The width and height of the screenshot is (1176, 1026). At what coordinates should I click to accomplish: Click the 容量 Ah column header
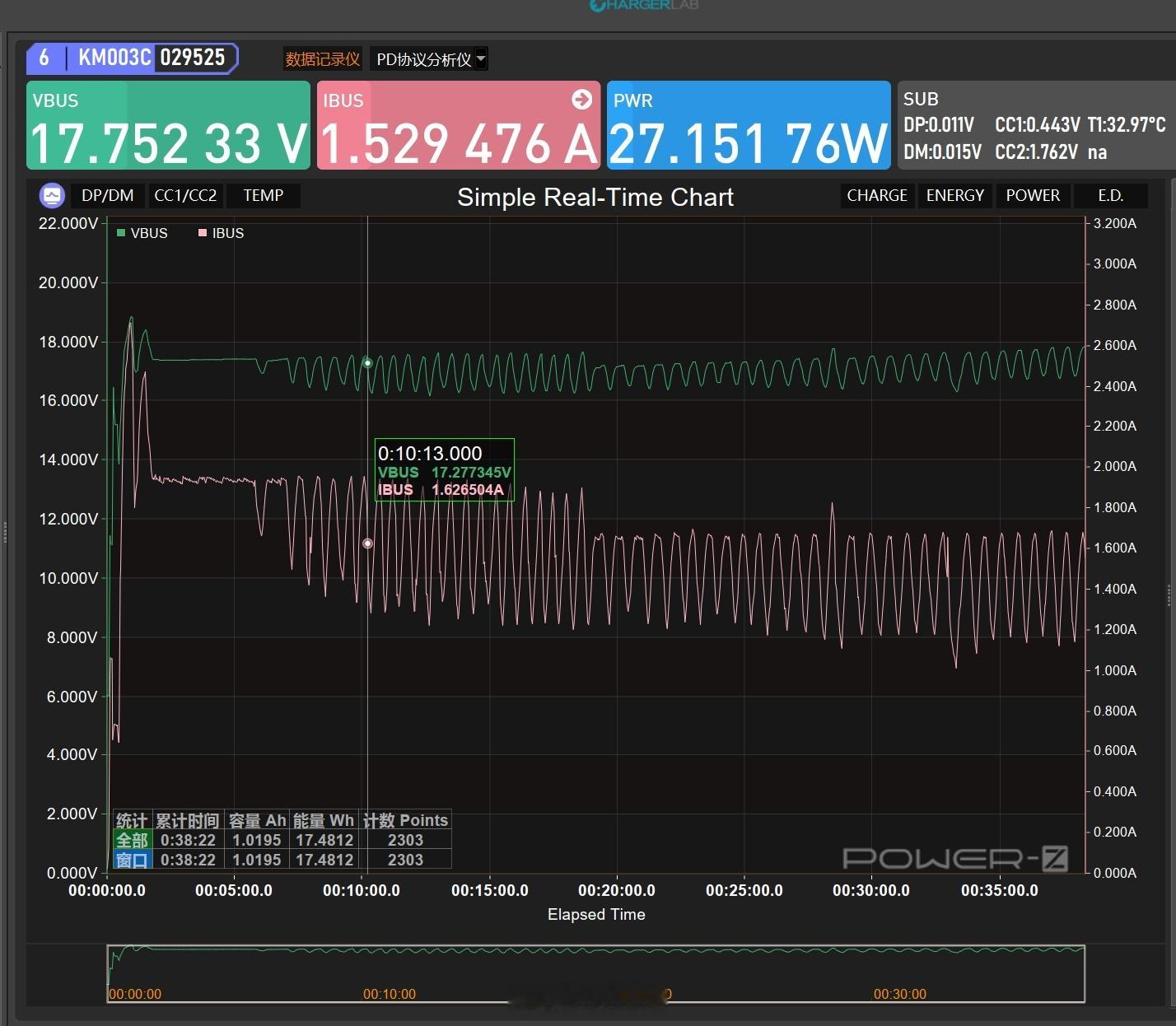[x=257, y=820]
